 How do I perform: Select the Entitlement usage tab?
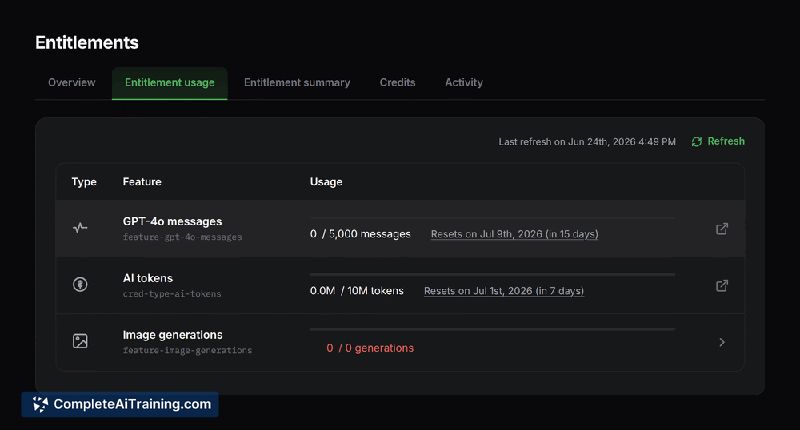[x=169, y=83]
